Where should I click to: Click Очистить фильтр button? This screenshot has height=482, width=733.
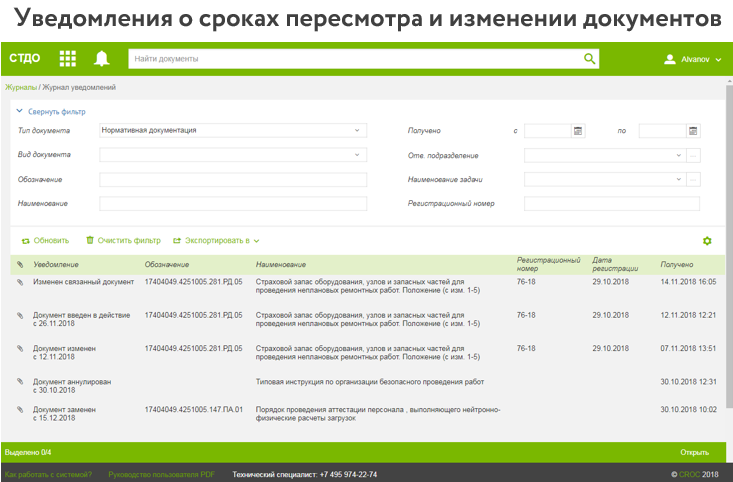pos(123,241)
